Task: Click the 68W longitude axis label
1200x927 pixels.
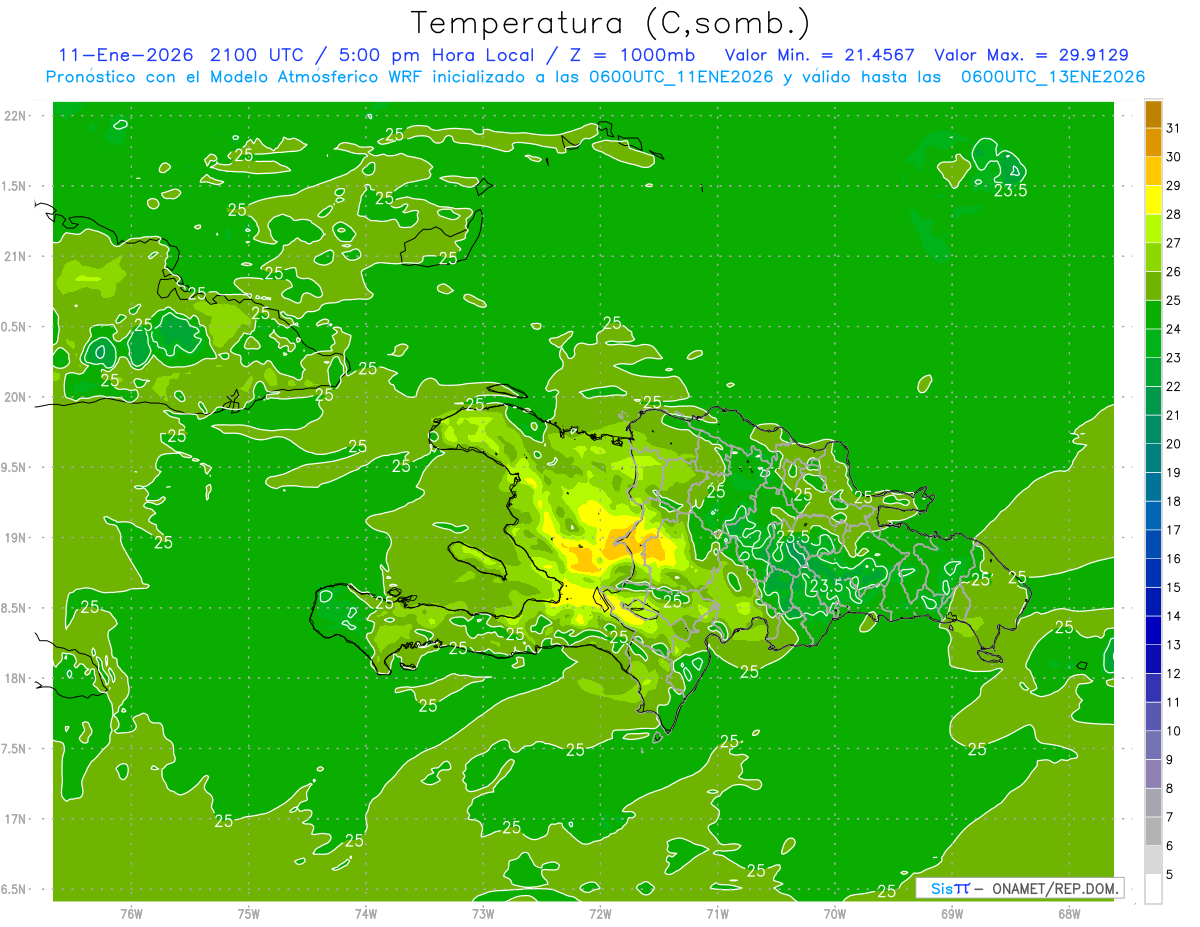Action: coord(1069,913)
